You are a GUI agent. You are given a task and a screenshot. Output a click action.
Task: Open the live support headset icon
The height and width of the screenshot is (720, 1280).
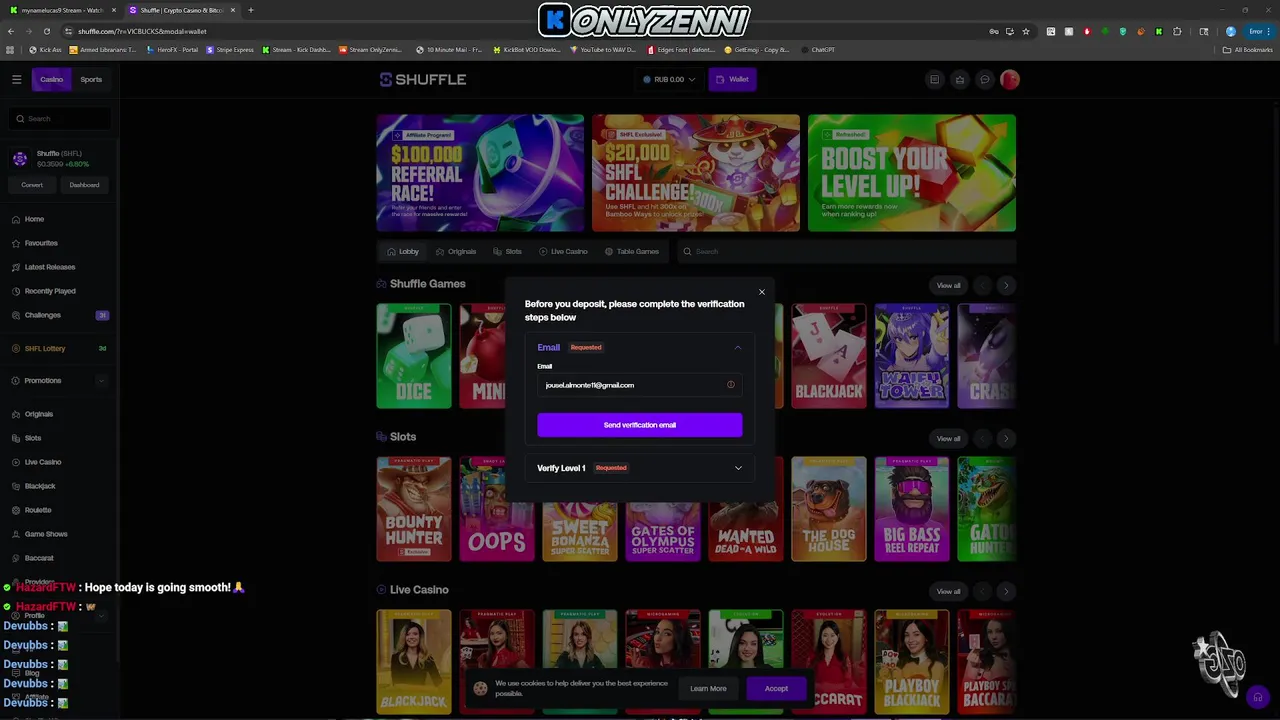(1258, 697)
